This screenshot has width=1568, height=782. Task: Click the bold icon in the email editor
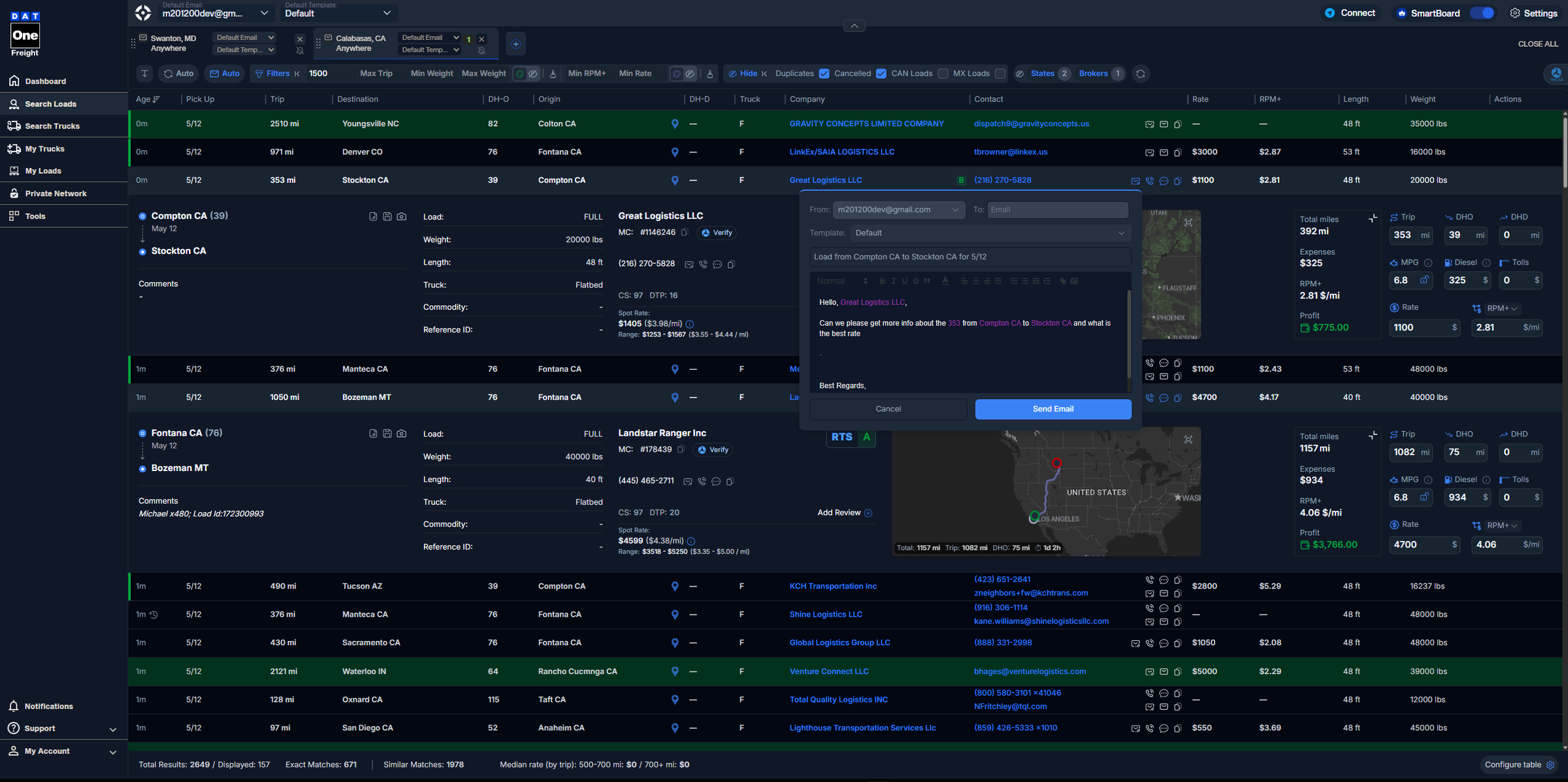pos(882,281)
